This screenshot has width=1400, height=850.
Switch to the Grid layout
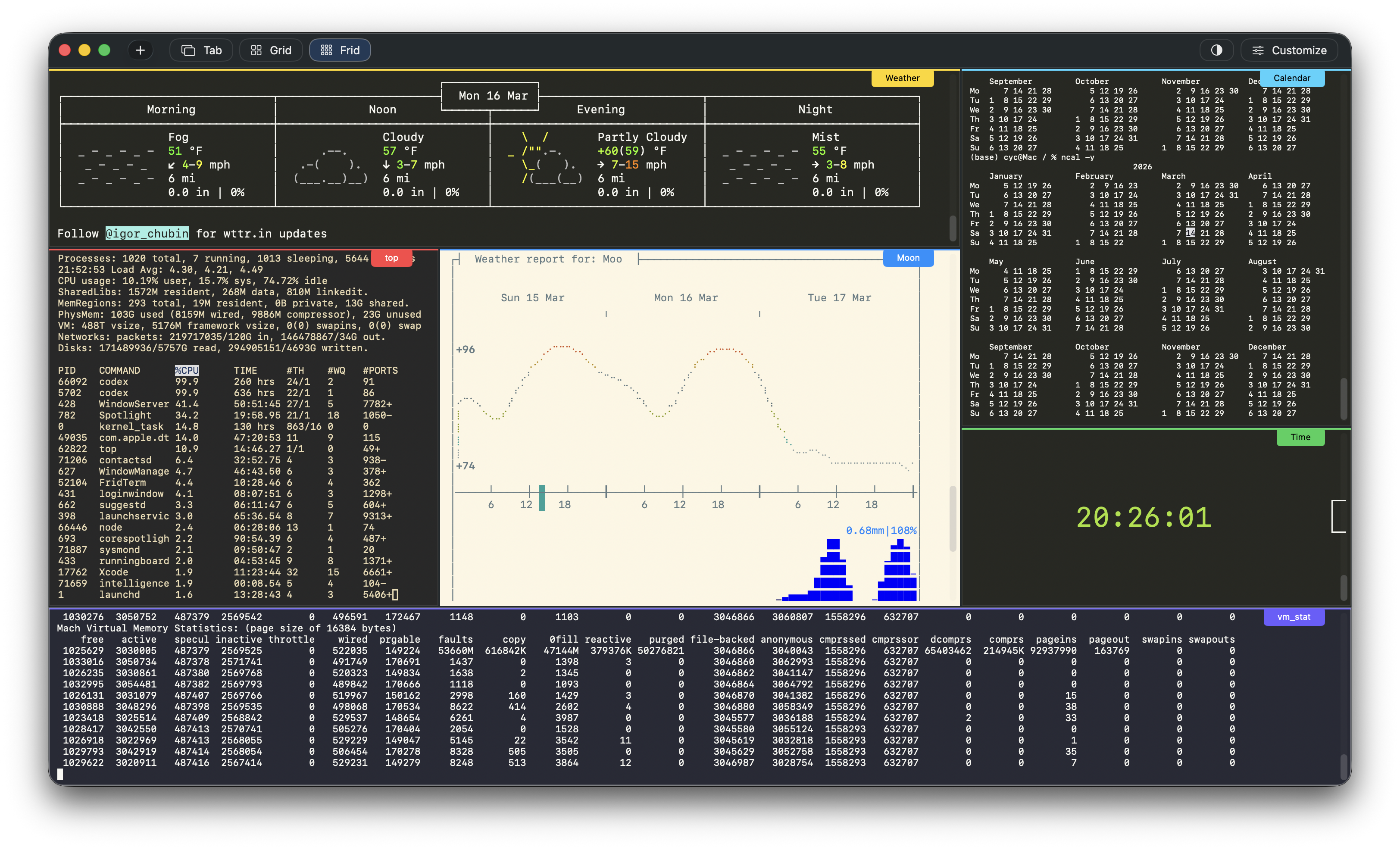pyautogui.click(x=270, y=50)
